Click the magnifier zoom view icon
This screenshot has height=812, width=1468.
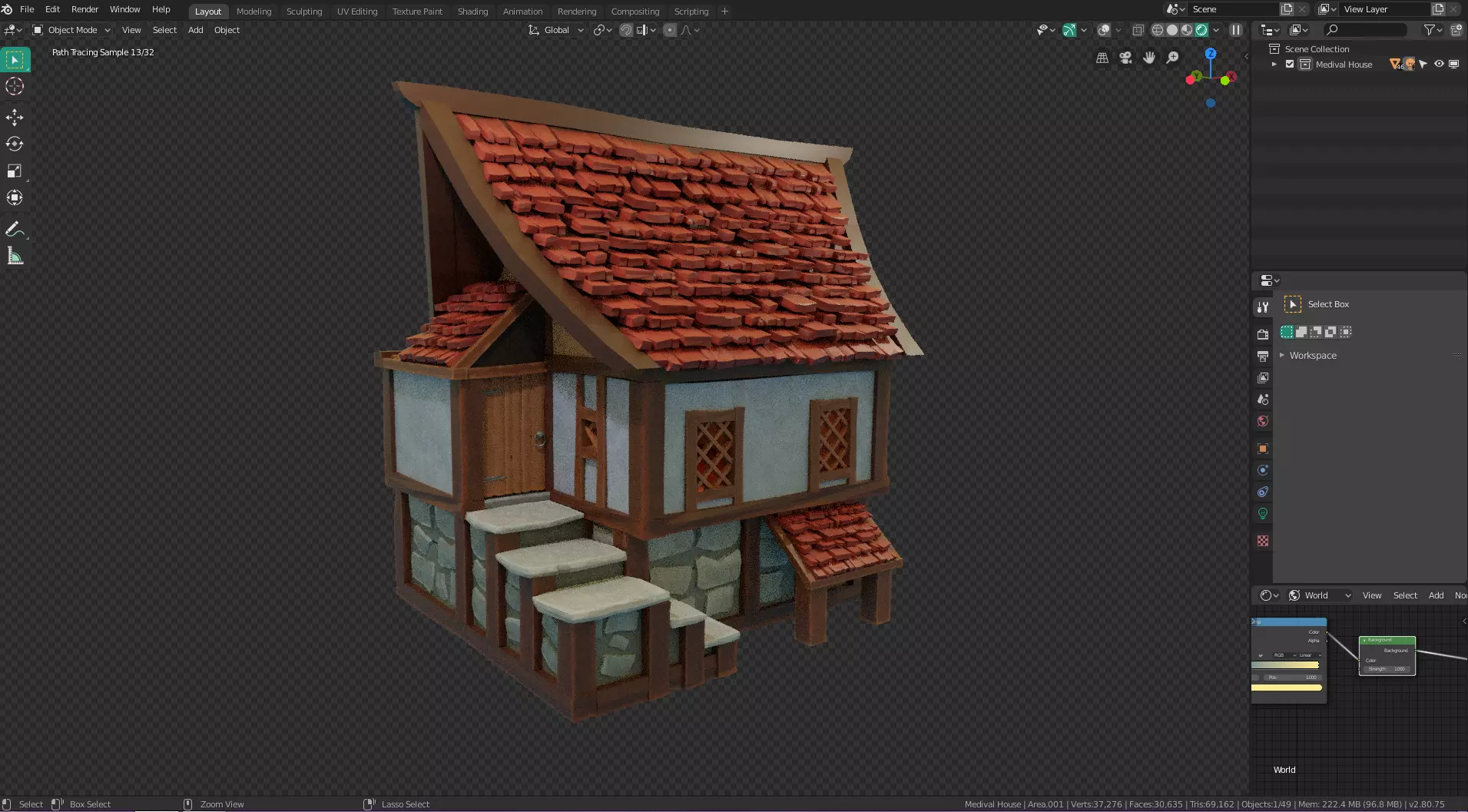[1173, 58]
